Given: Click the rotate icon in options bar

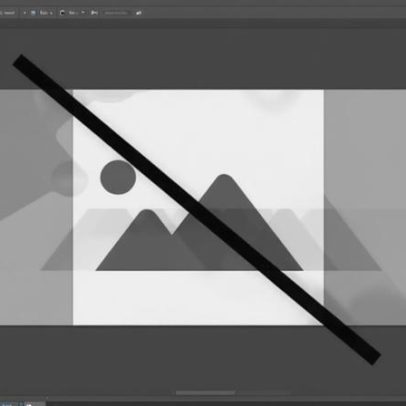Looking at the screenshot, I should 62,13.
